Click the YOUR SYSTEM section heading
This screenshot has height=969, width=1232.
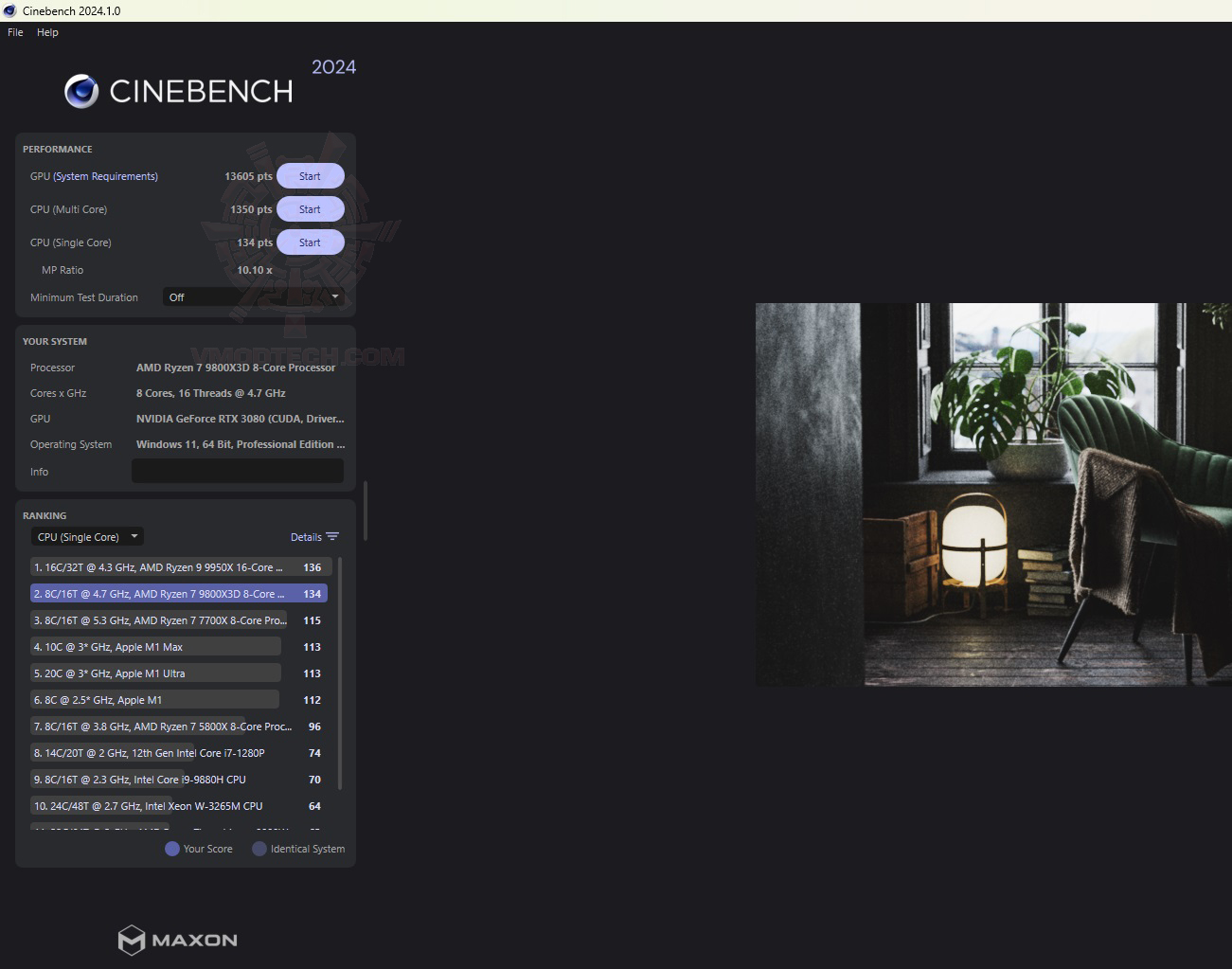coord(55,341)
